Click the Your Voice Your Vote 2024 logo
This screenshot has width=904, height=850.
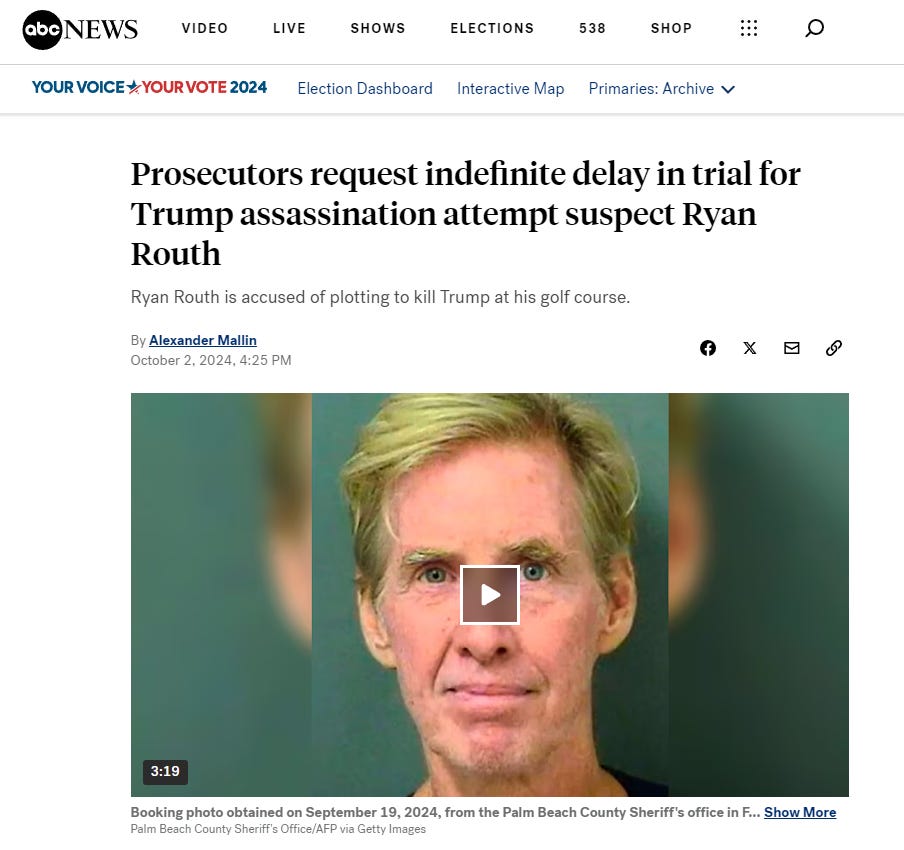point(149,88)
